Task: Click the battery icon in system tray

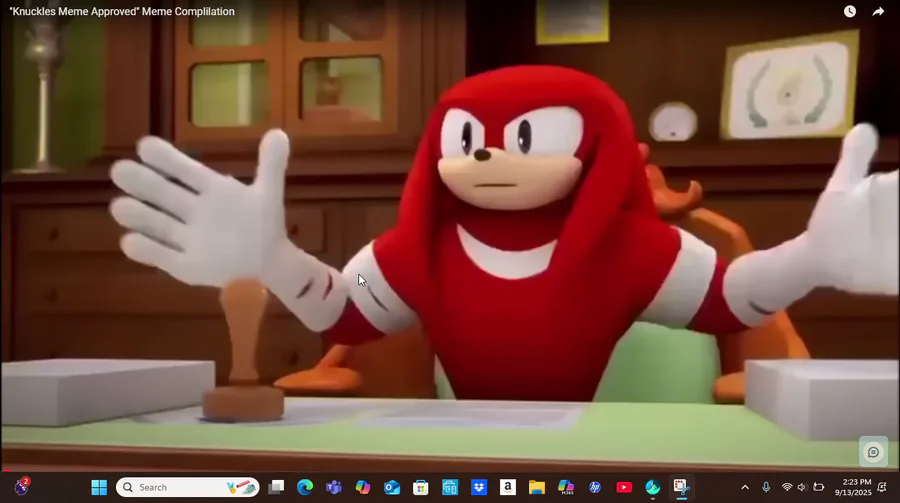Action: tap(818, 487)
